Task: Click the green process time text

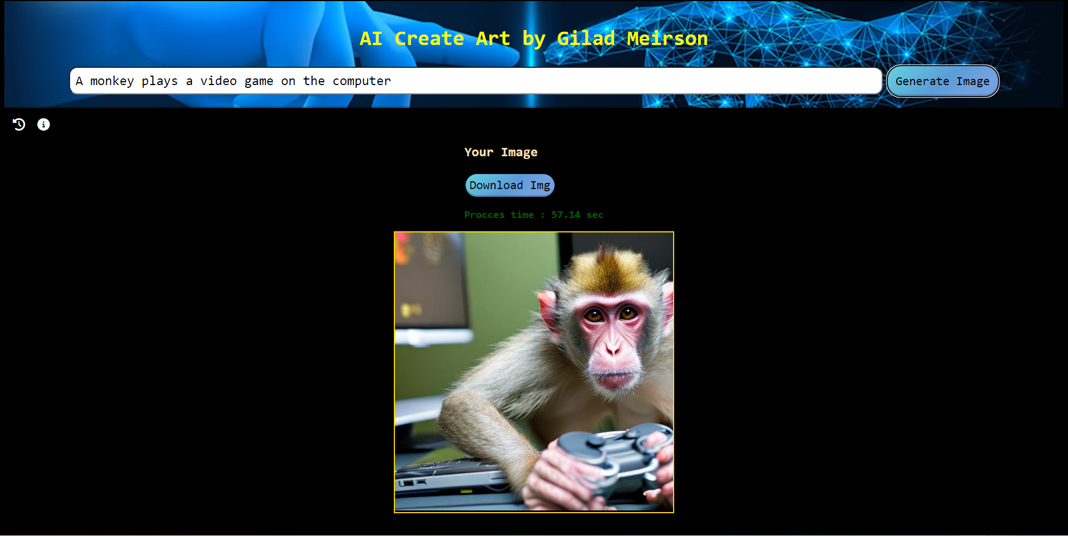Action: click(x=533, y=215)
